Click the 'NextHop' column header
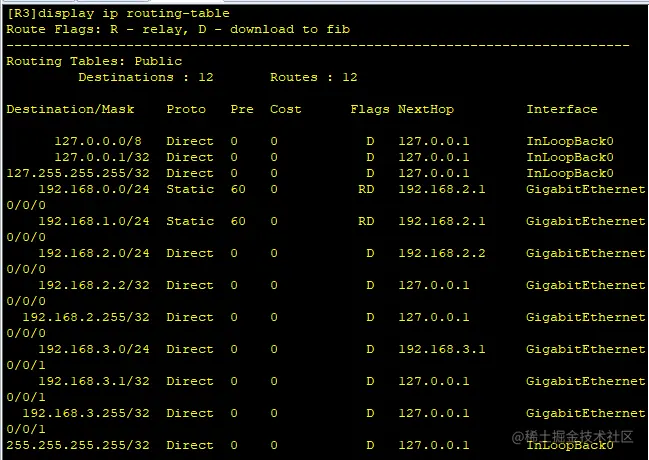649x460 pixels. pyautogui.click(x=425, y=109)
